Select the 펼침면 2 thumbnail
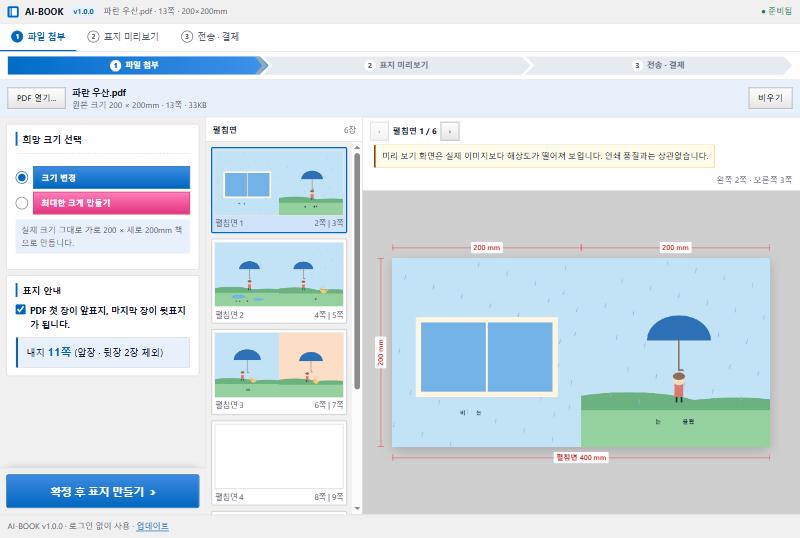Screen dimensions: 800x538 point(279,281)
